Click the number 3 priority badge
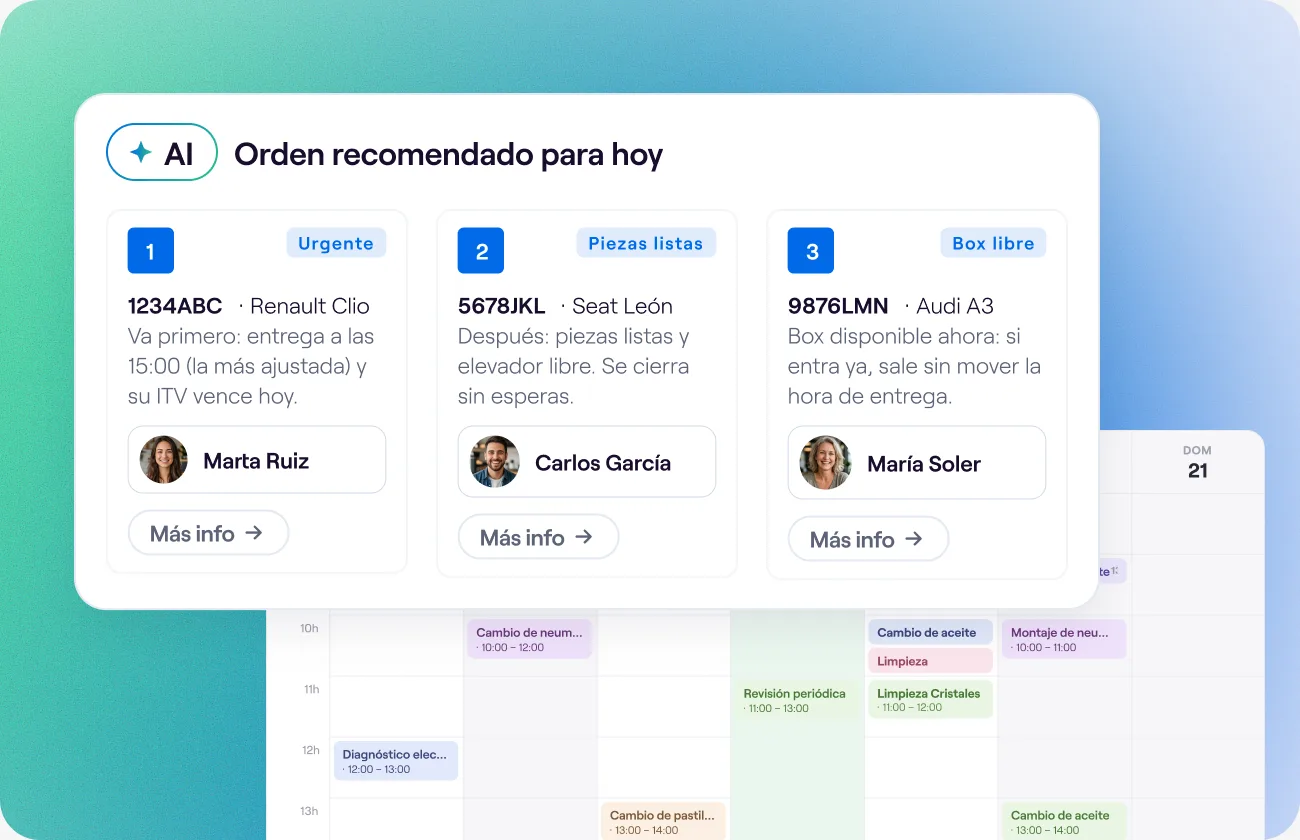The height and width of the screenshot is (840, 1300). tap(811, 251)
